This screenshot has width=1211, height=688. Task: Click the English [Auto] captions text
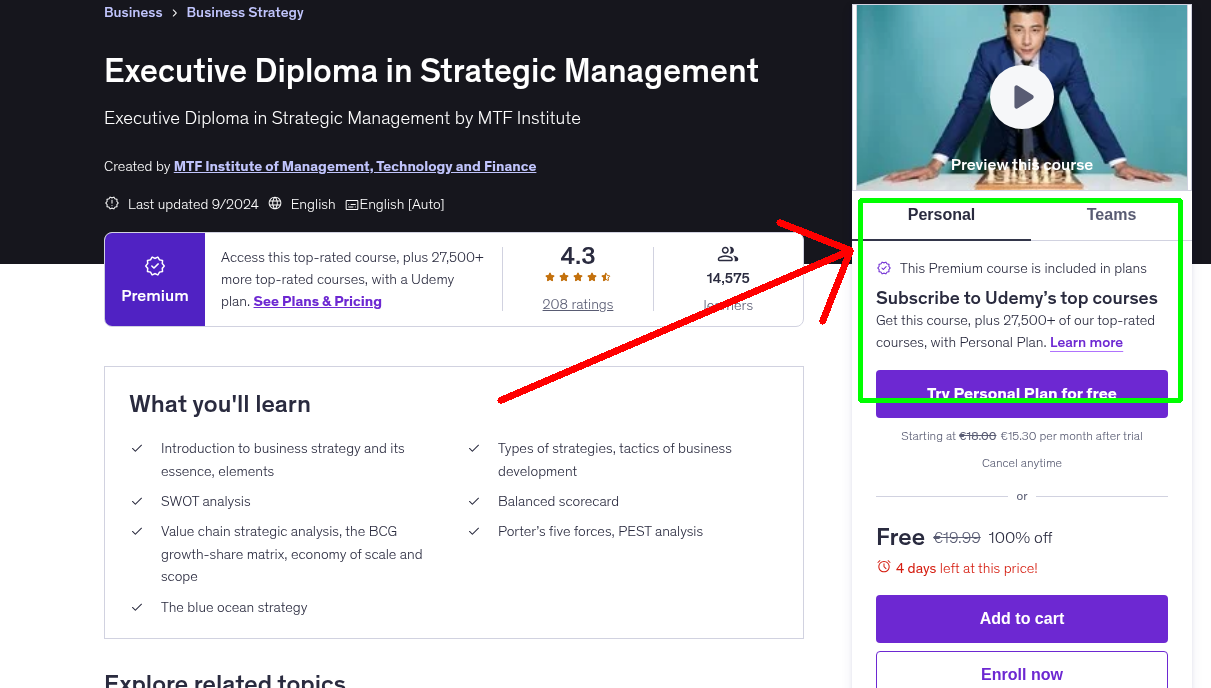click(402, 204)
